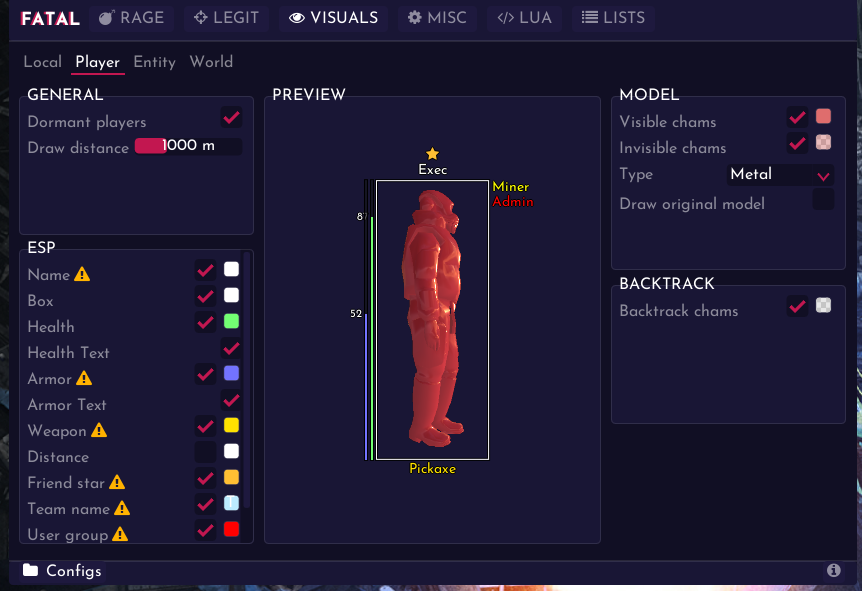Toggle the Health Text checkbox
This screenshot has height=591, width=862.
(231, 349)
